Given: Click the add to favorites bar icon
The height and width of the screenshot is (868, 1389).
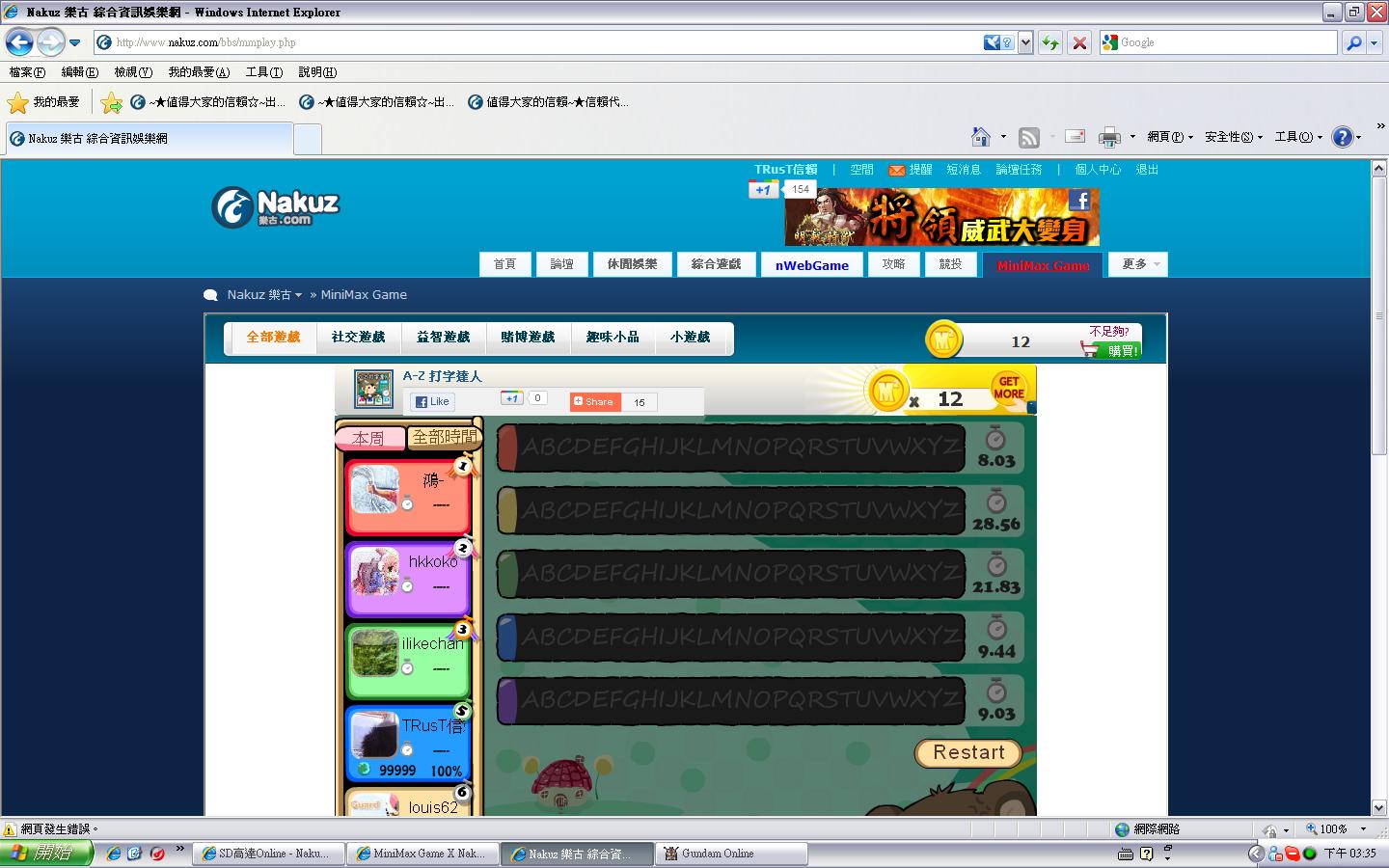Looking at the screenshot, I should click(x=112, y=102).
